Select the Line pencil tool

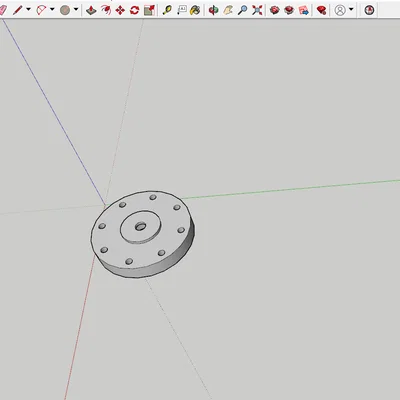point(17,10)
